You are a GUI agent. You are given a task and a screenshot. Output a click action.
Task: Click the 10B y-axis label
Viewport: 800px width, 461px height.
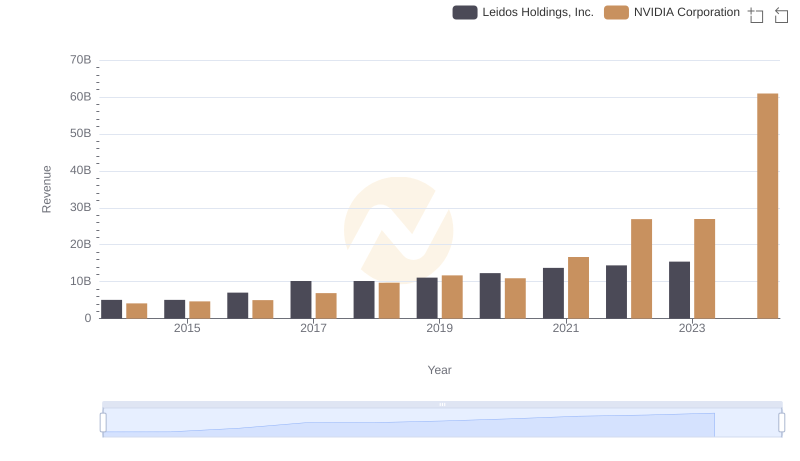(x=81, y=281)
